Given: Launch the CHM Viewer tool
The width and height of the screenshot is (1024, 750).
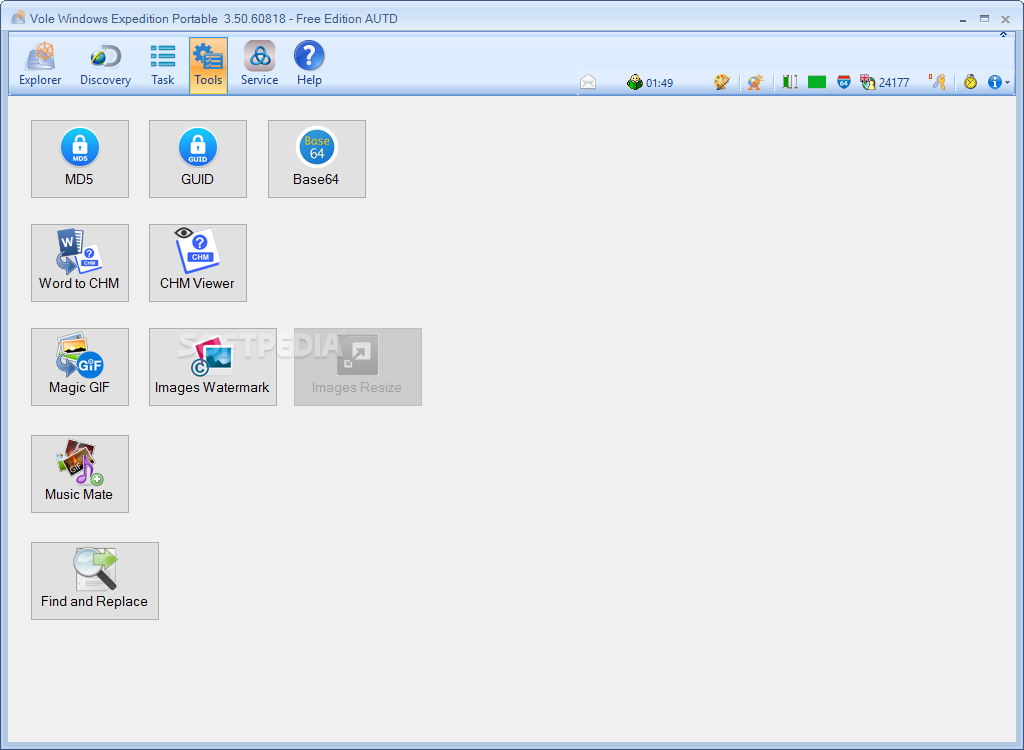Looking at the screenshot, I should tap(198, 263).
